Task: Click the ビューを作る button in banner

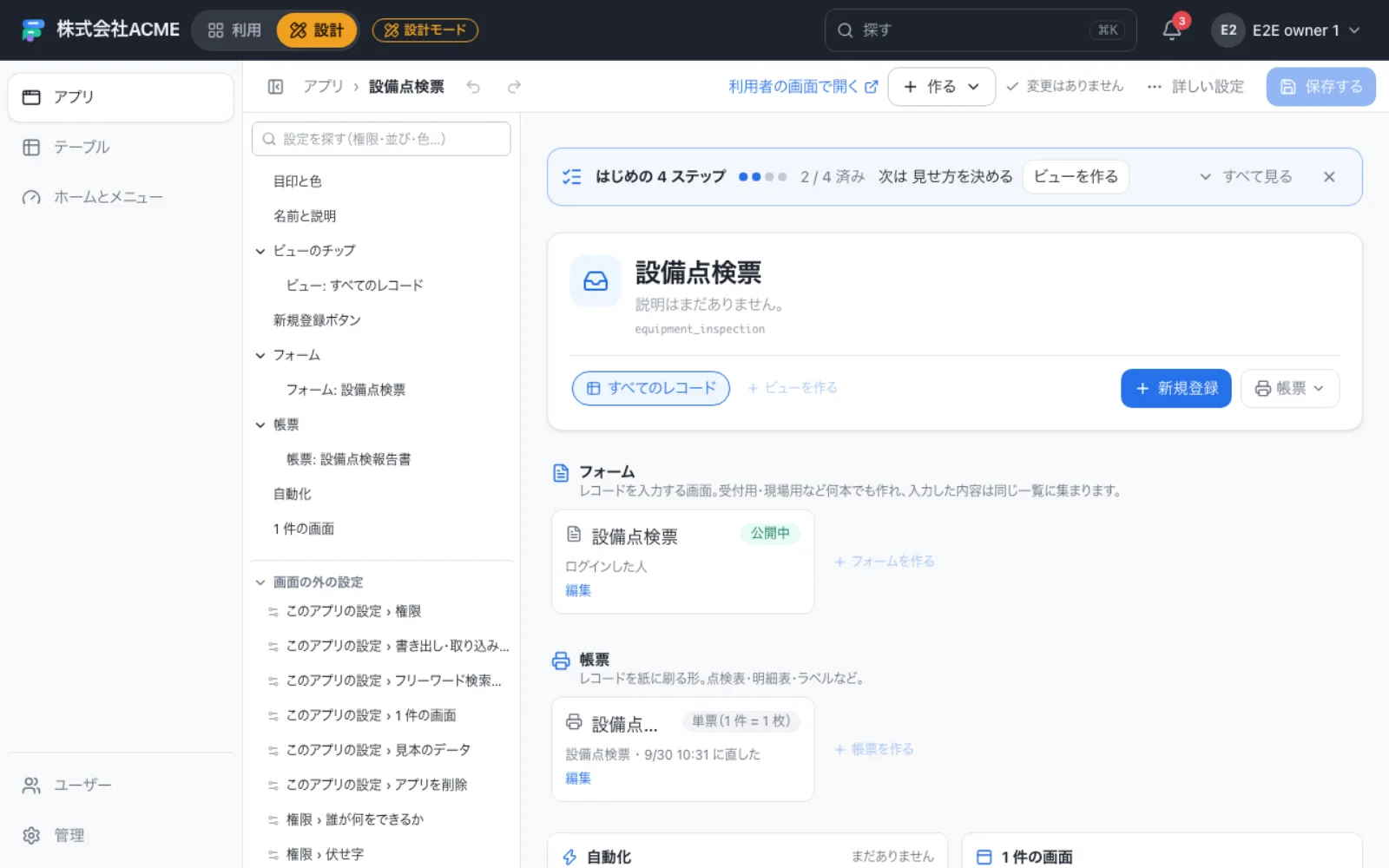Action: click(x=1076, y=177)
